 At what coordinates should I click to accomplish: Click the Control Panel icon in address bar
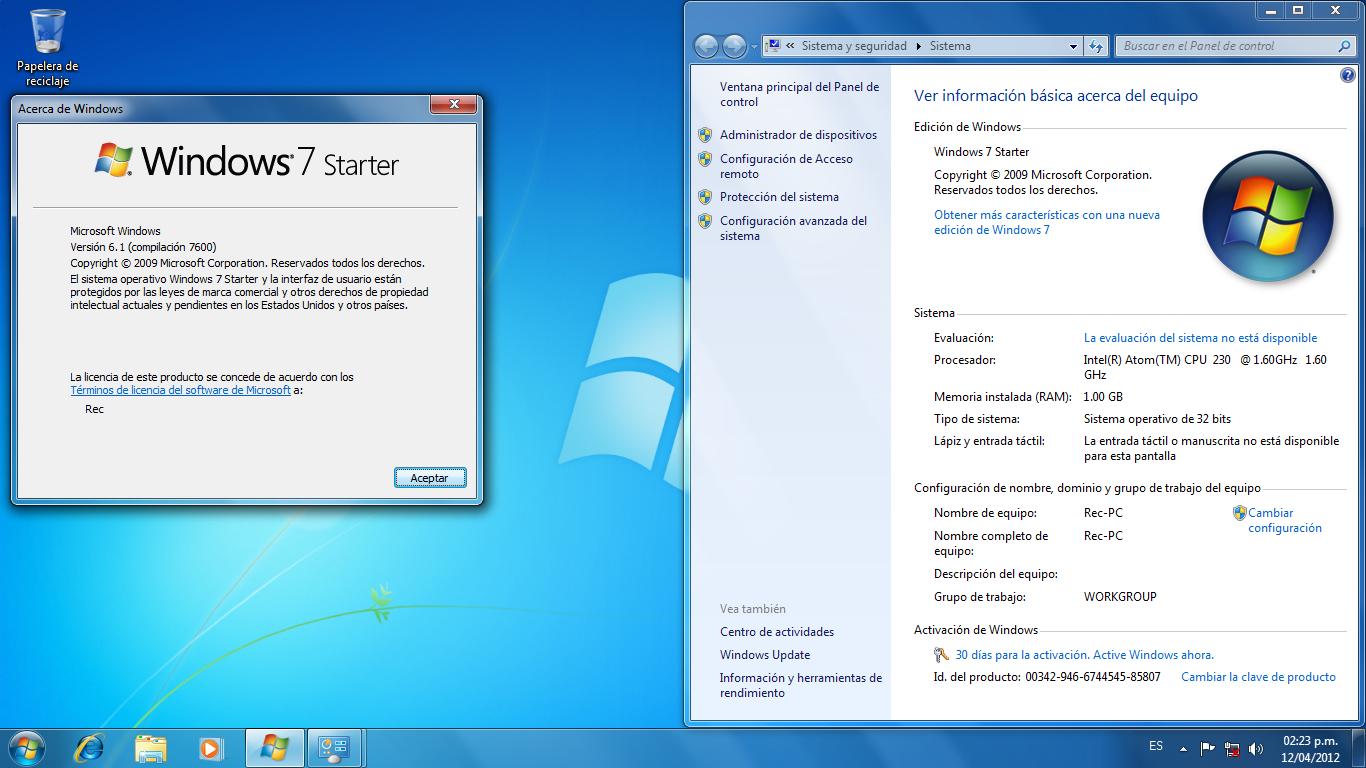(773, 46)
